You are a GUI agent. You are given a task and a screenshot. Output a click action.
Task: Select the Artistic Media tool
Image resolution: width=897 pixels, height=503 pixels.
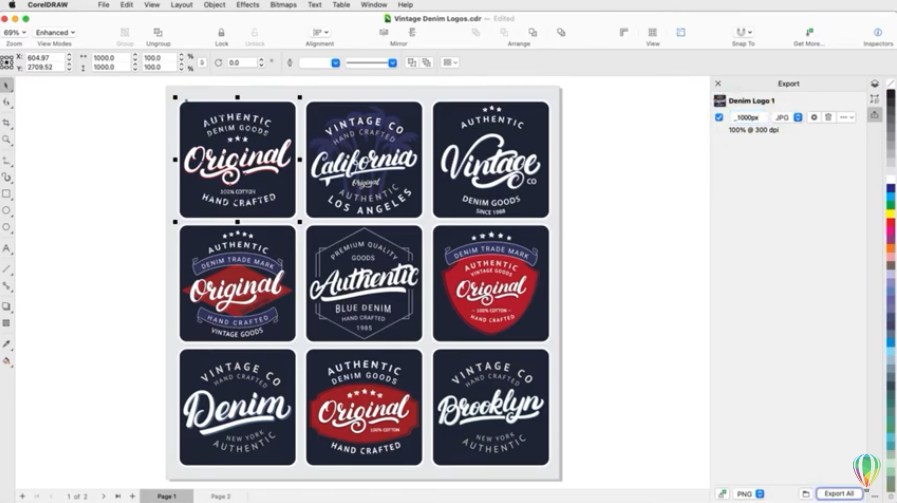pos(7,177)
